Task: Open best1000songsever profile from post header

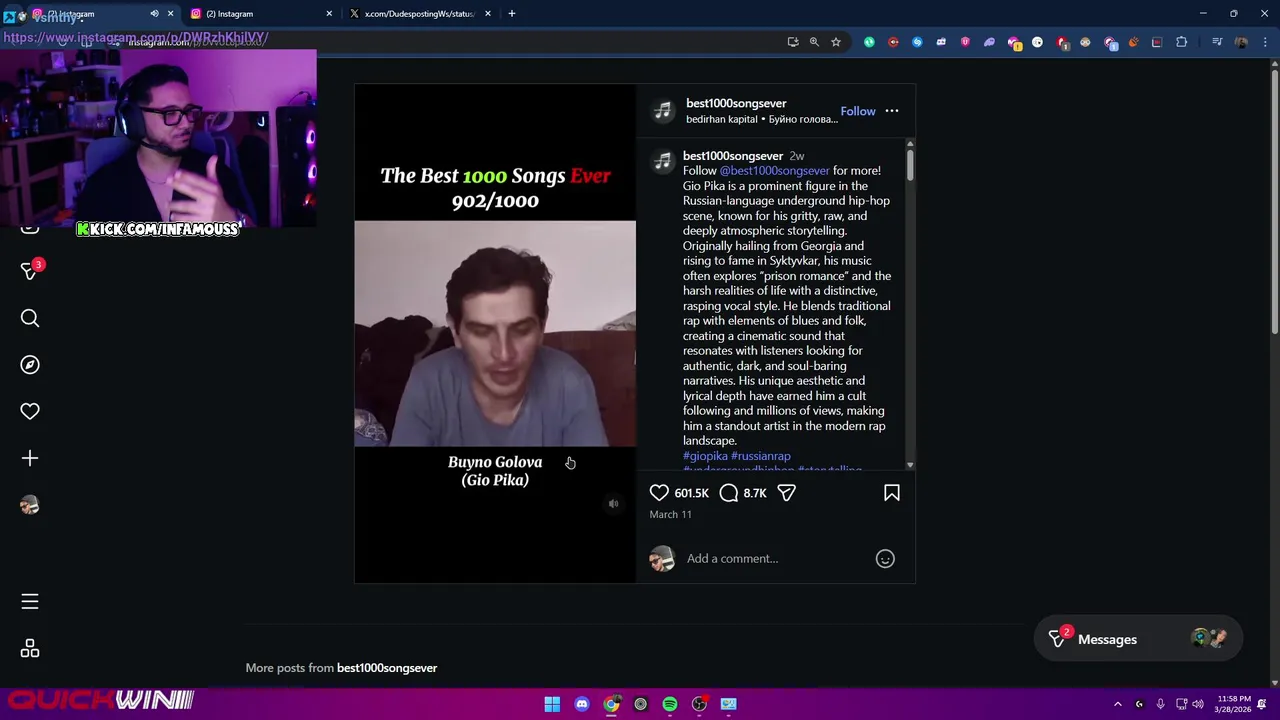Action: (x=736, y=103)
